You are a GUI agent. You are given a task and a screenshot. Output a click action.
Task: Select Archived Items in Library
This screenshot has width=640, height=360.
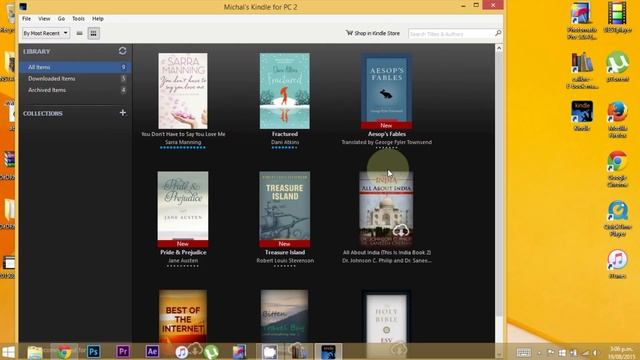coord(75,90)
